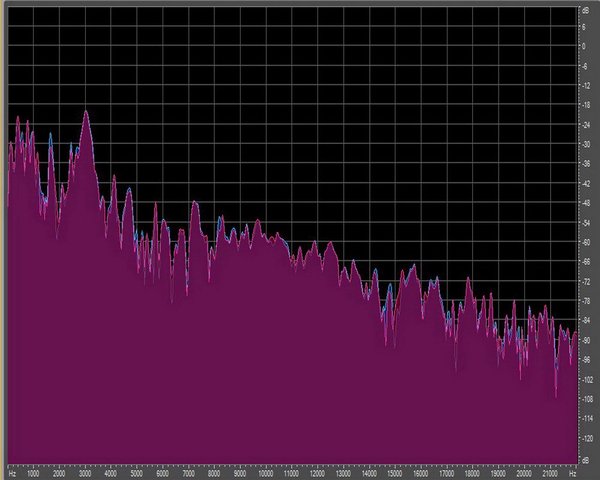Screen dimensions: 600x480
Task: Pick the 15000 Hz axis tick label
Action: click(x=395, y=474)
